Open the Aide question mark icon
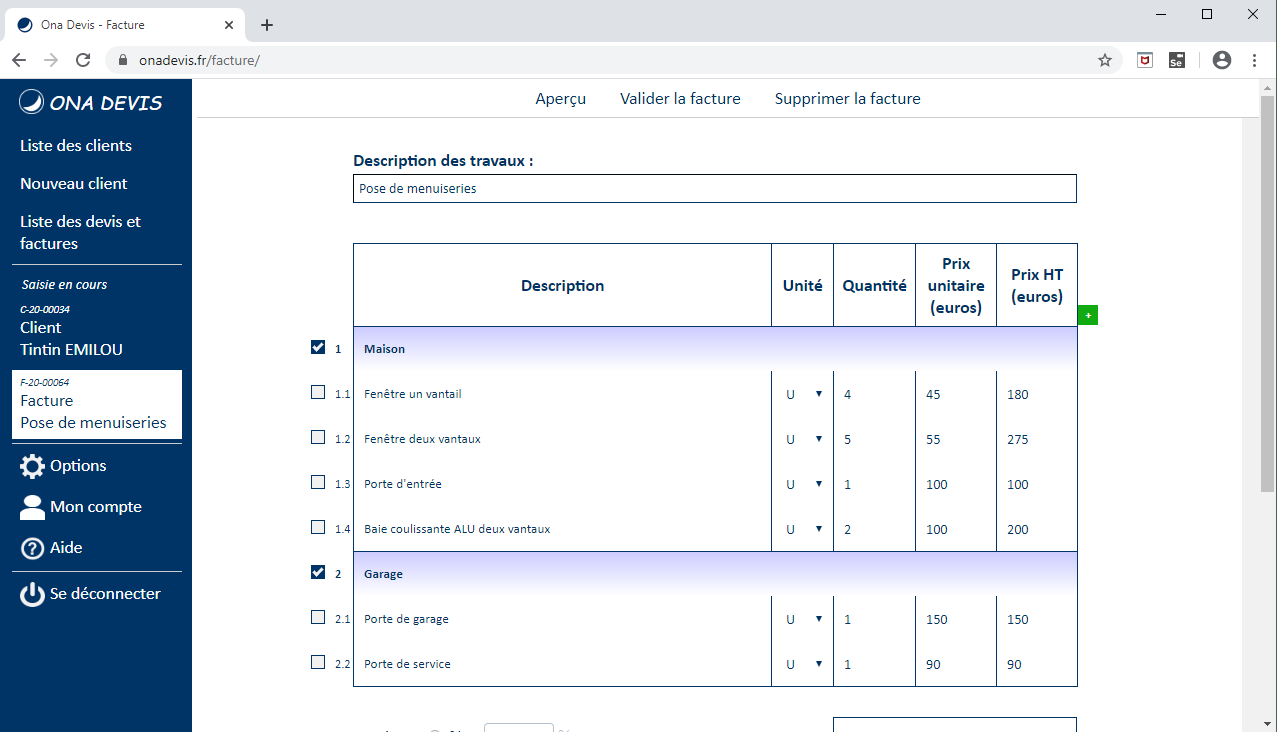This screenshot has width=1277, height=732. [32, 548]
